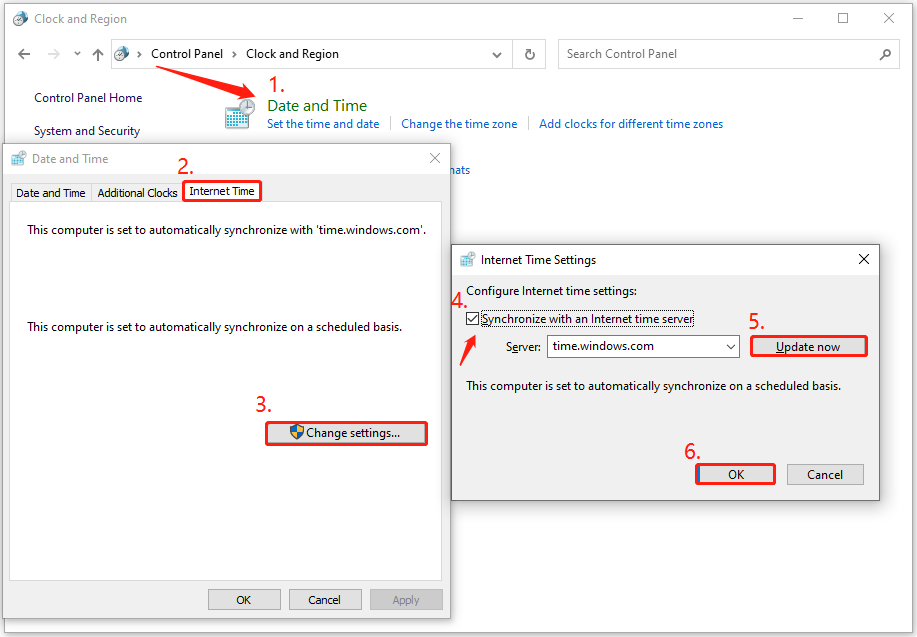Image resolution: width=917 pixels, height=637 pixels.
Task: Maximize the Clock and Region window
Action: 843,19
